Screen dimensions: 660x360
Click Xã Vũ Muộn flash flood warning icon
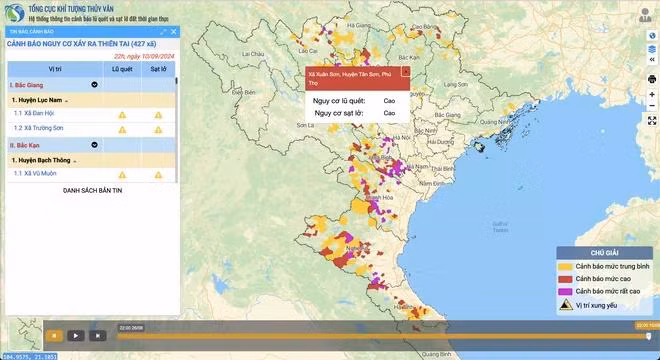[x=122, y=175]
